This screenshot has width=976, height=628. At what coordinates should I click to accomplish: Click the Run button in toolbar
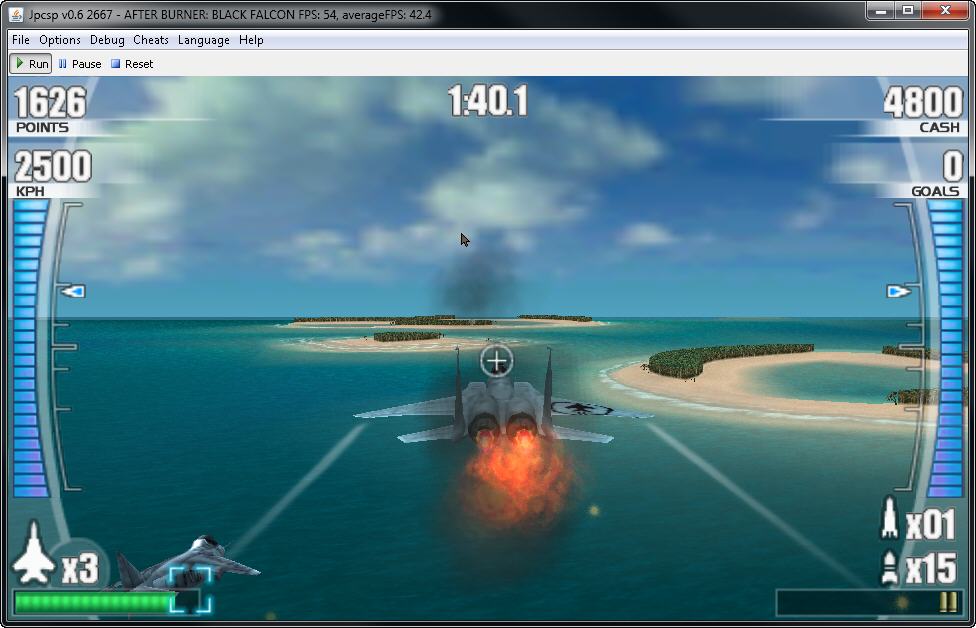click(30, 64)
